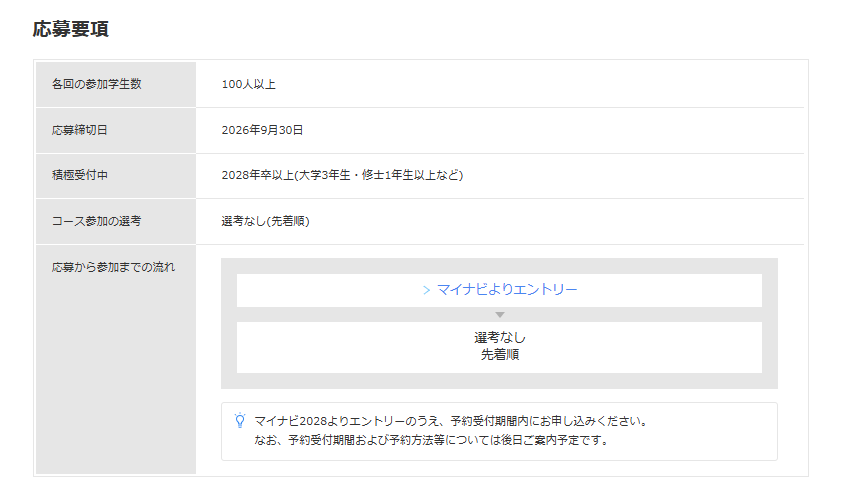Select the date 2026年9月30日
Viewport: 850px width, 501px height.
click(262, 130)
